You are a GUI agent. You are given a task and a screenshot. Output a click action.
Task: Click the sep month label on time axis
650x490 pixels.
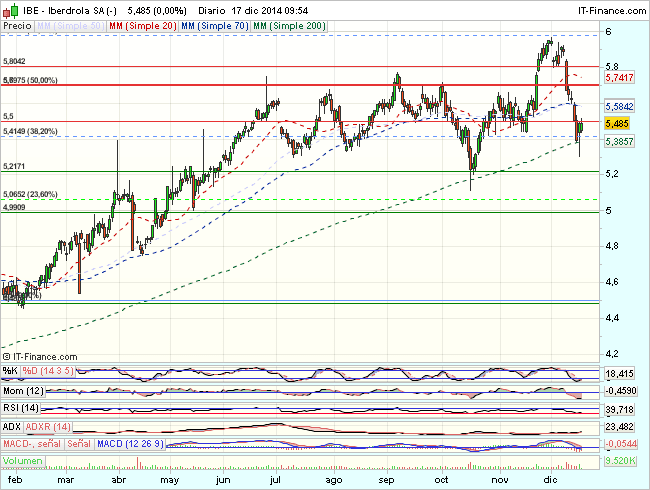pos(386,480)
